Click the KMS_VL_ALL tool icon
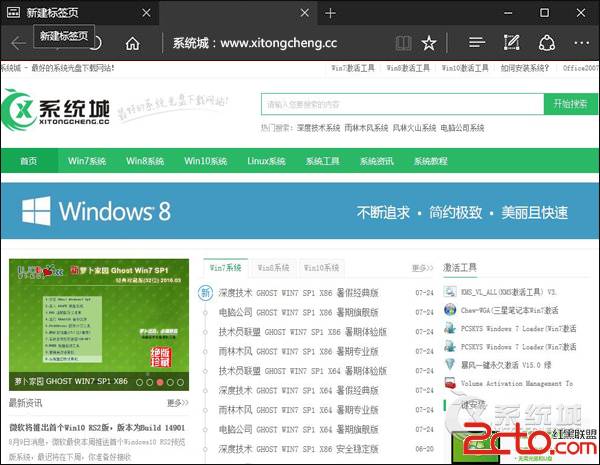 pos(450,292)
